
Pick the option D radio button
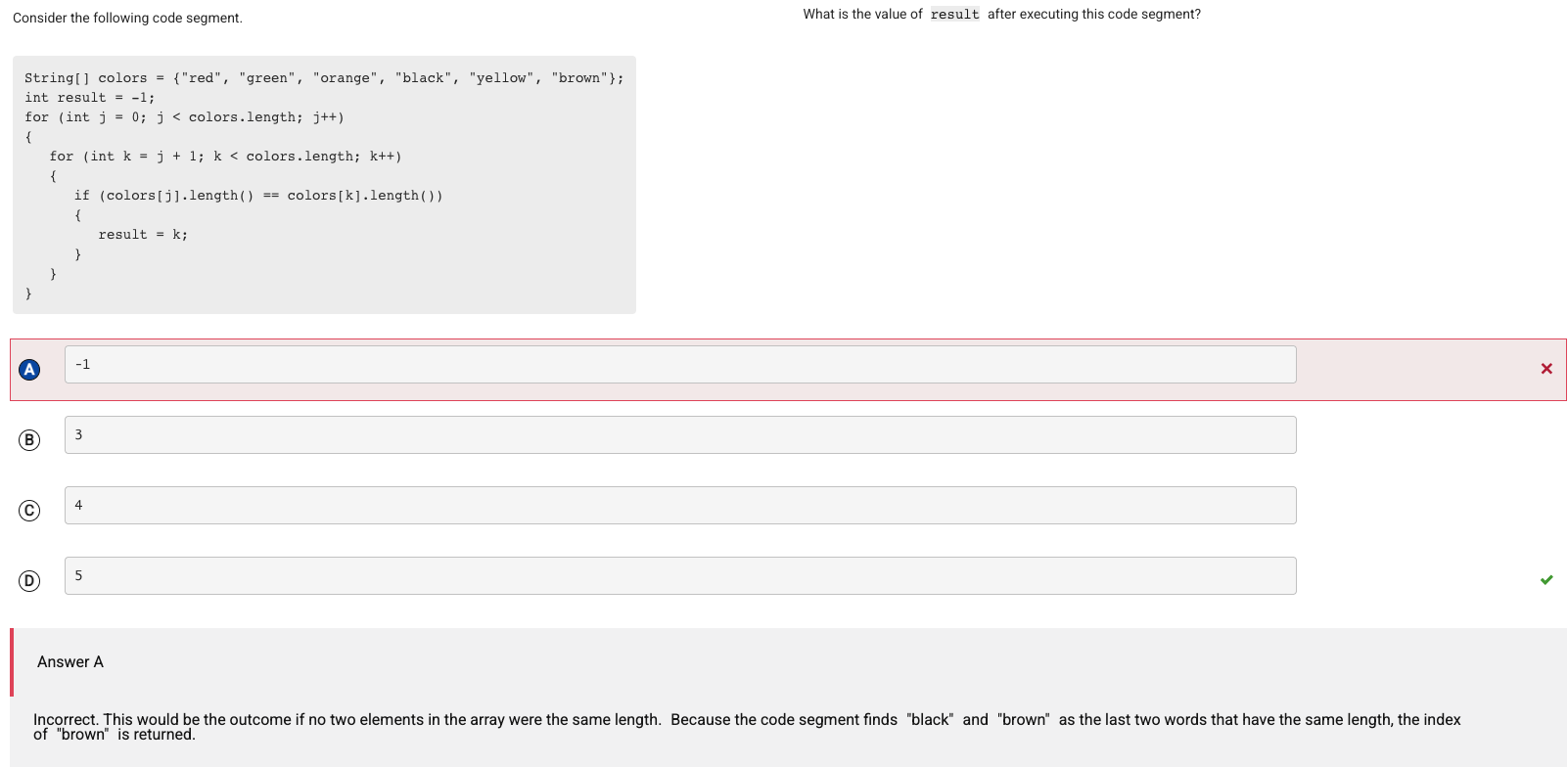coord(29,581)
